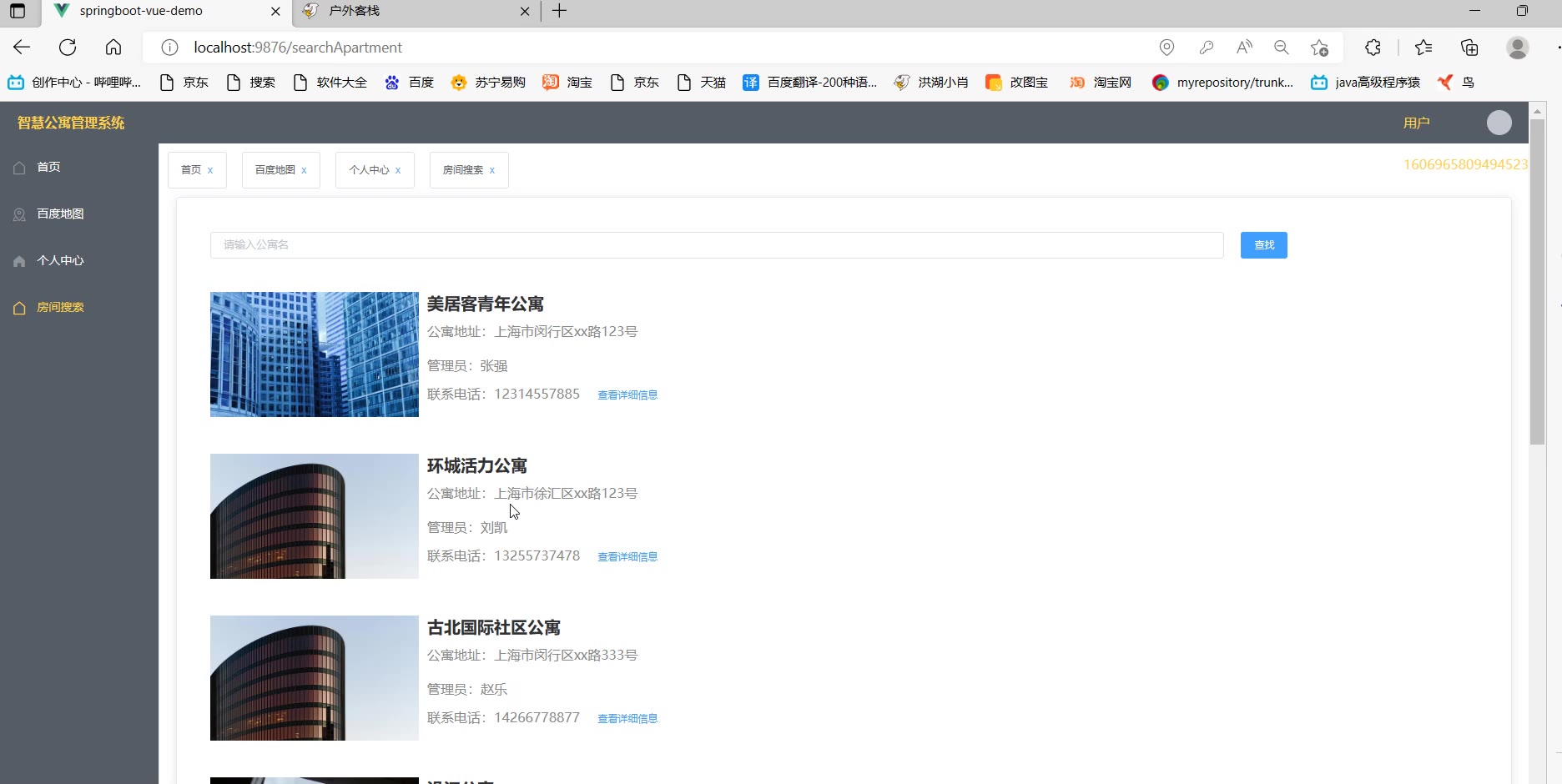Open tab actions menu icon
1562x784 pixels.
[x=18, y=11]
